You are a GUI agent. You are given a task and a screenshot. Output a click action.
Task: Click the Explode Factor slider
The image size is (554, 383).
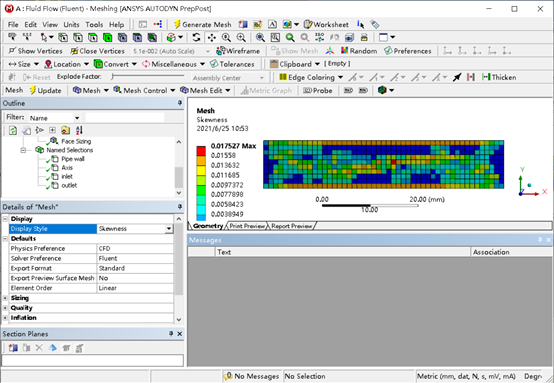(x=148, y=76)
